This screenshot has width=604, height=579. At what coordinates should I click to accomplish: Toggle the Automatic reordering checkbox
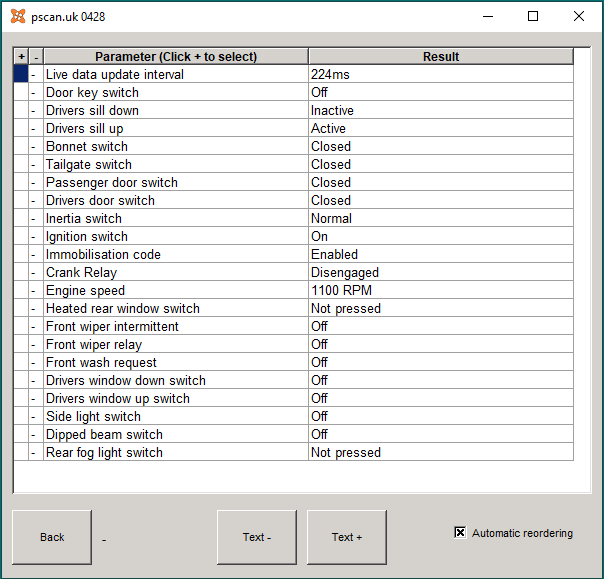point(460,532)
